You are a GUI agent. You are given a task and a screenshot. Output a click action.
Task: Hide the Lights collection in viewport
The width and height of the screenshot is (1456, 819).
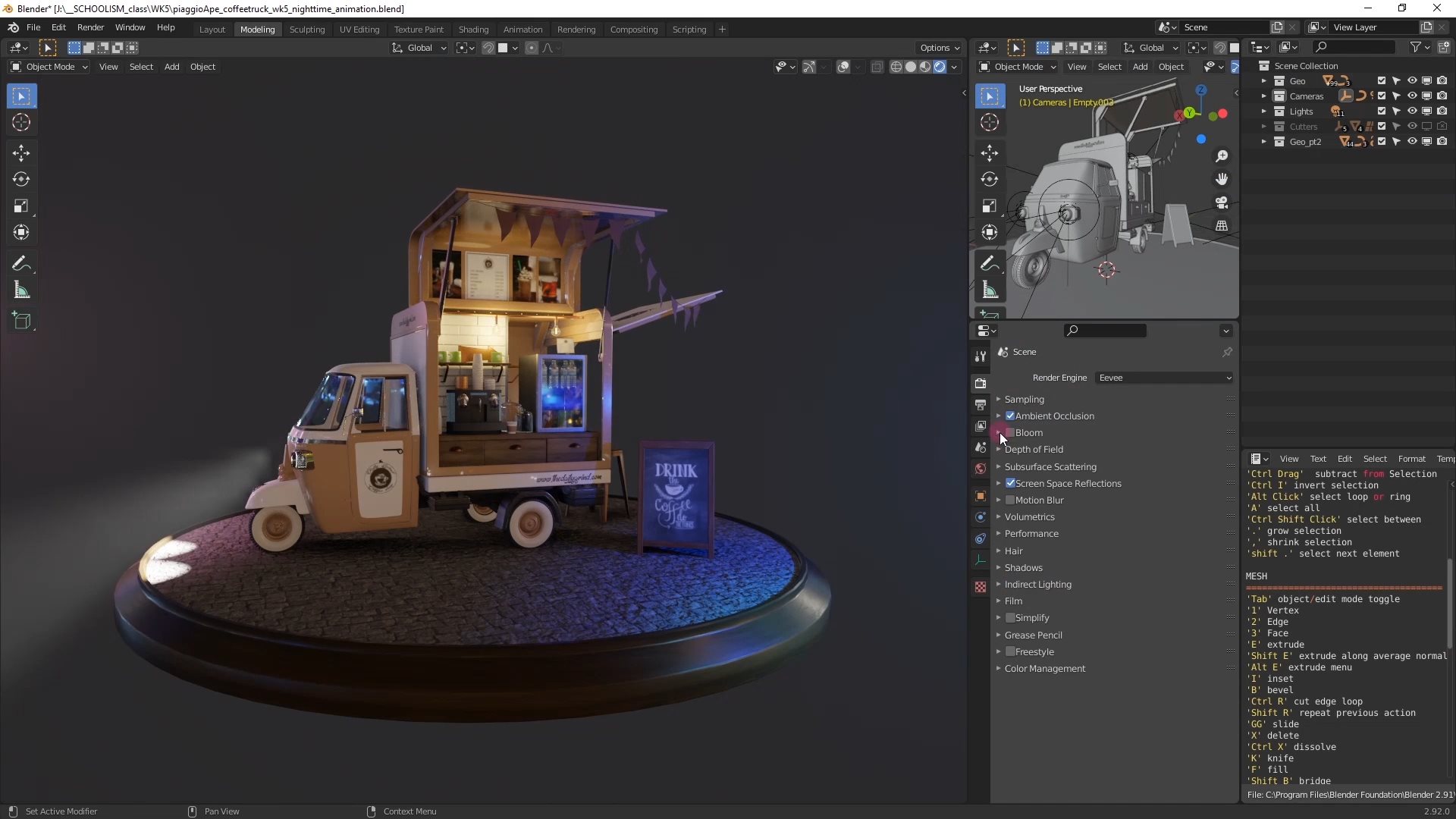pos(1412,111)
